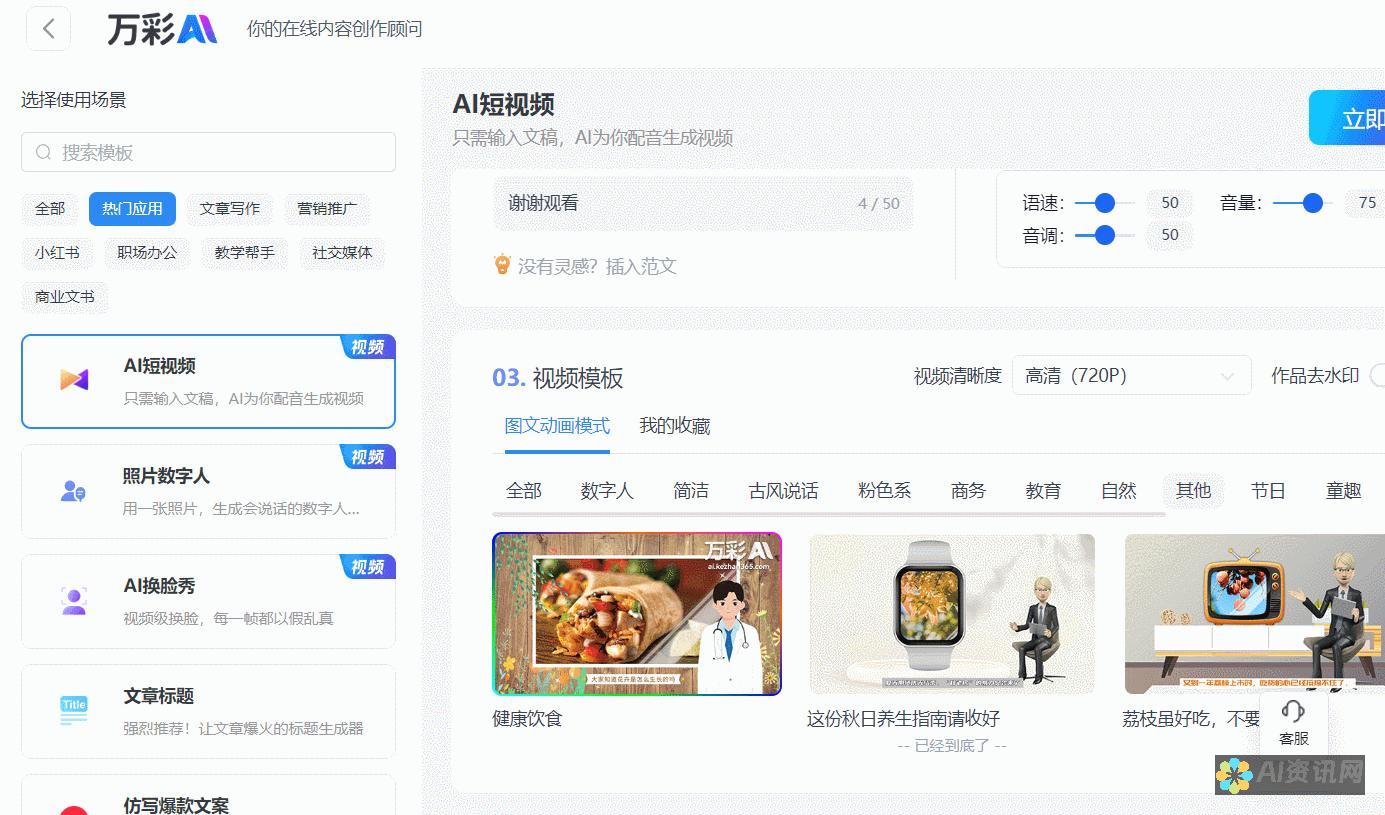Image resolution: width=1385 pixels, height=815 pixels.
Task: Choose the 粉色系 template category
Action: [884, 491]
